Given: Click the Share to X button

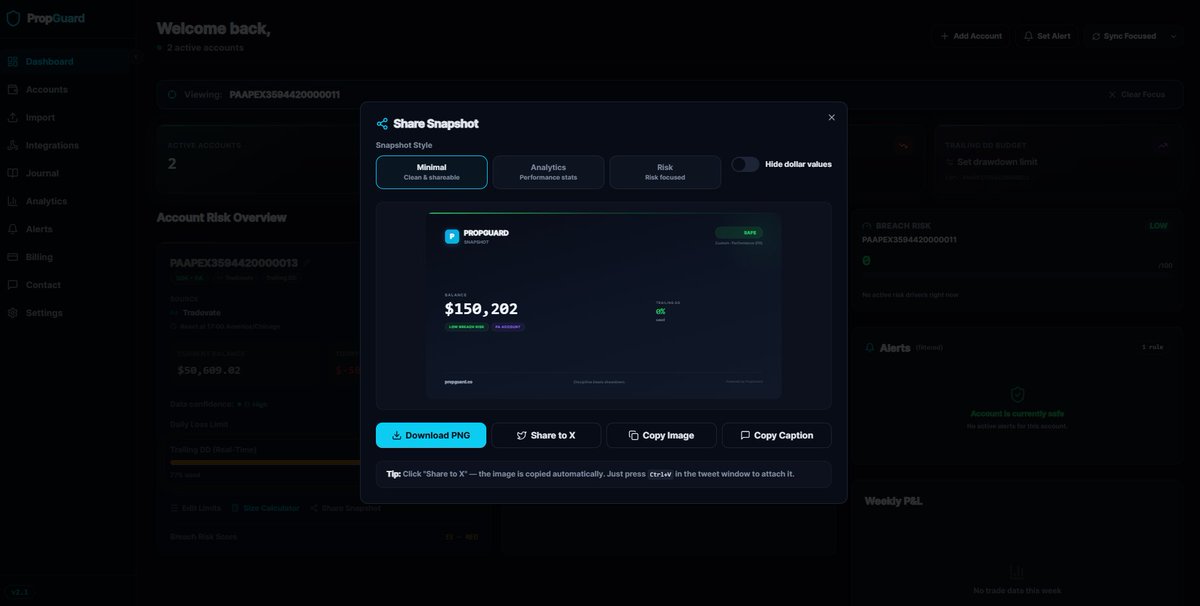Looking at the screenshot, I should [546, 436].
